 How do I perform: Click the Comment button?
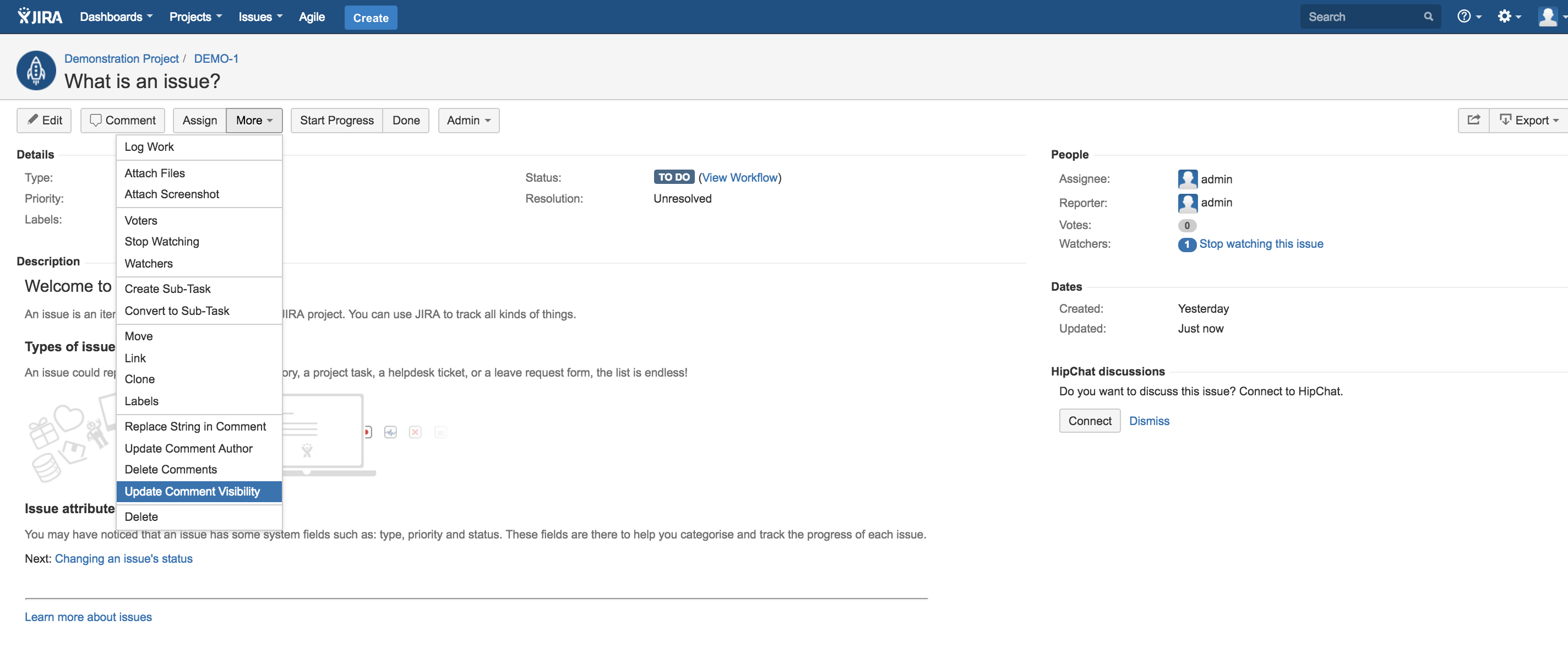tap(122, 120)
